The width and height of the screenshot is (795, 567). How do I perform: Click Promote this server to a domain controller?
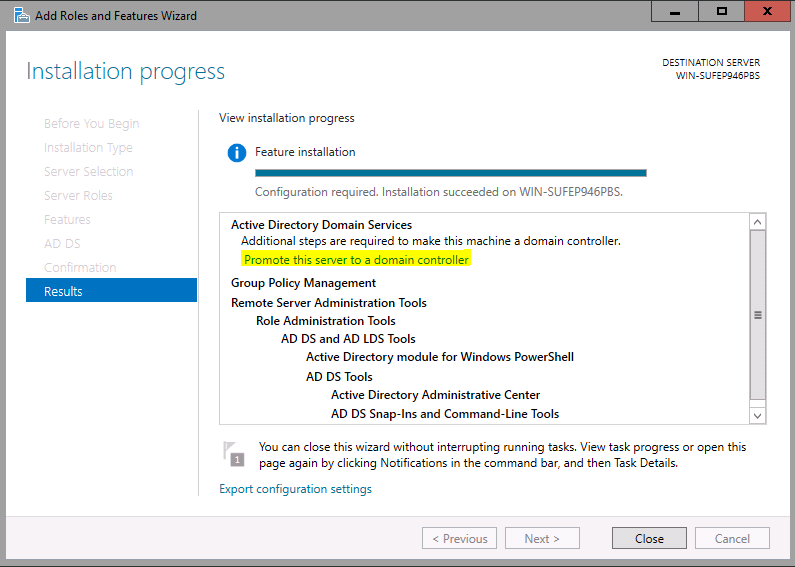click(x=356, y=260)
